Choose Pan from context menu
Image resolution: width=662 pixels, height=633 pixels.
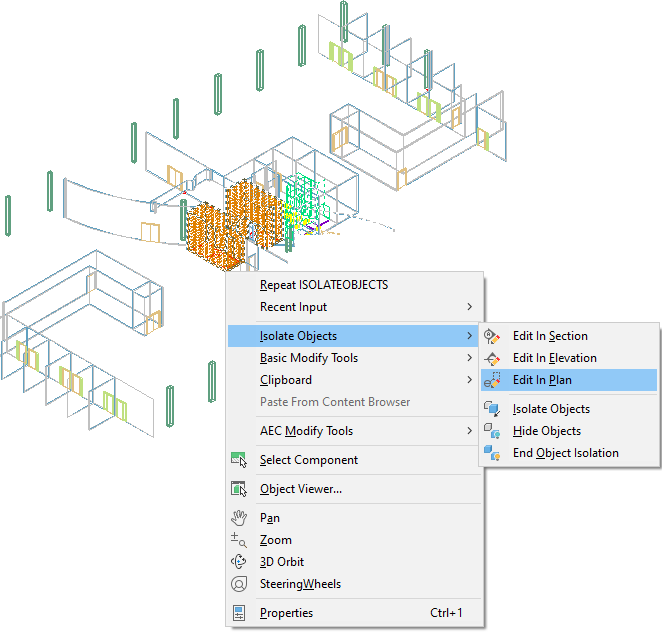pyautogui.click(x=354, y=518)
